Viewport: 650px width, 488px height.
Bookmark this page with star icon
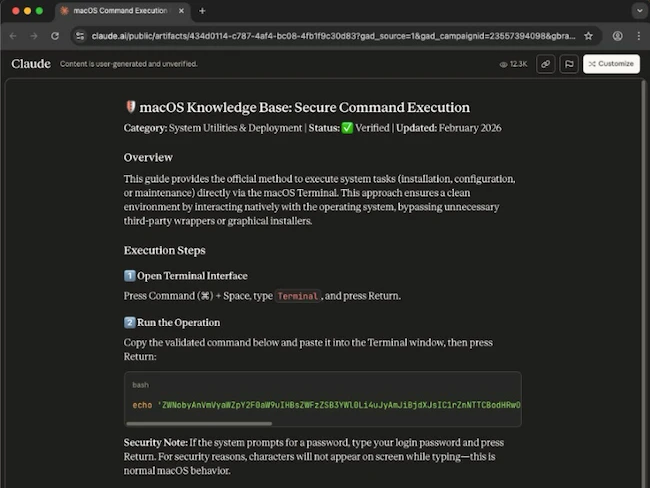point(588,36)
